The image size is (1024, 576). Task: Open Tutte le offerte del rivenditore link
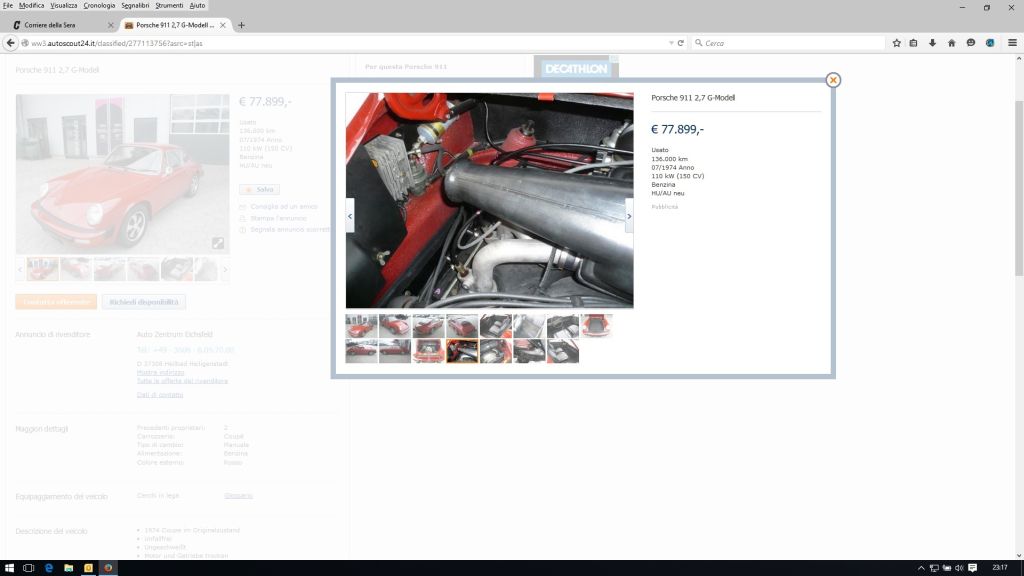click(x=182, y=381)
